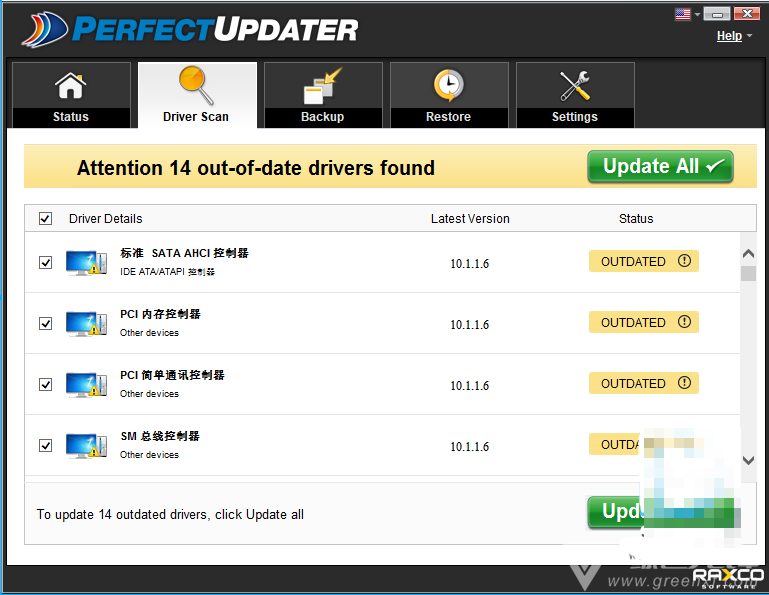
Task: Click the scroll down arrow of driver list
Action: pos(748,460)
